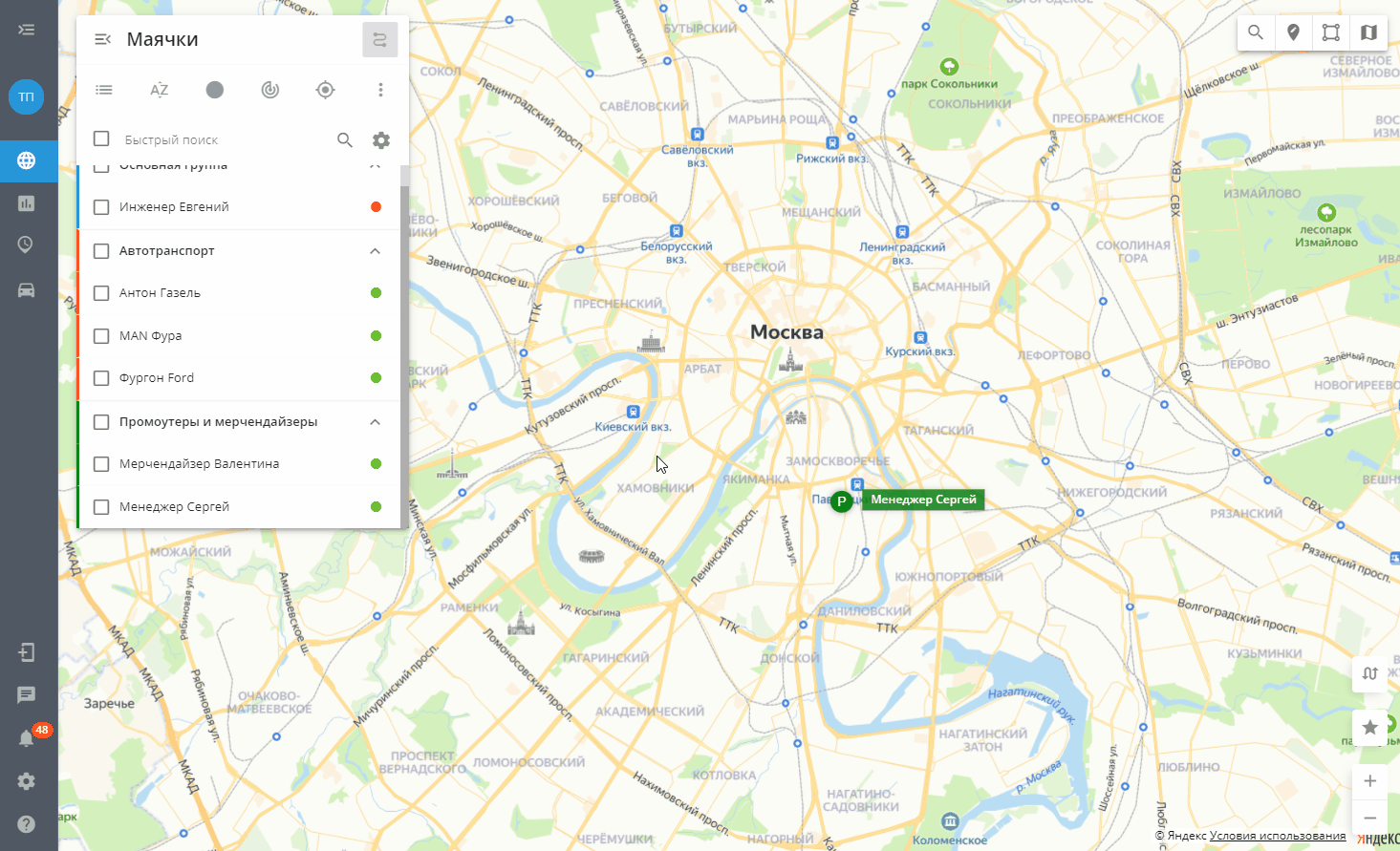Open the globe map section
The image size is (1400, 851).
coord(27,160)
